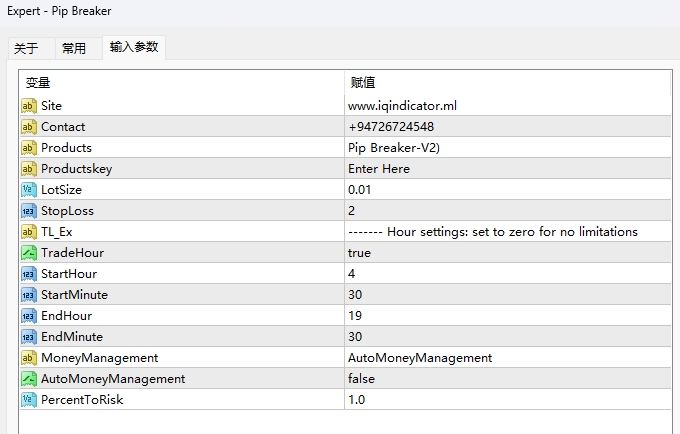The image size is (680, 434).
Task: Select the integer icon beside StartHour
Action: [x=28, y=273]
